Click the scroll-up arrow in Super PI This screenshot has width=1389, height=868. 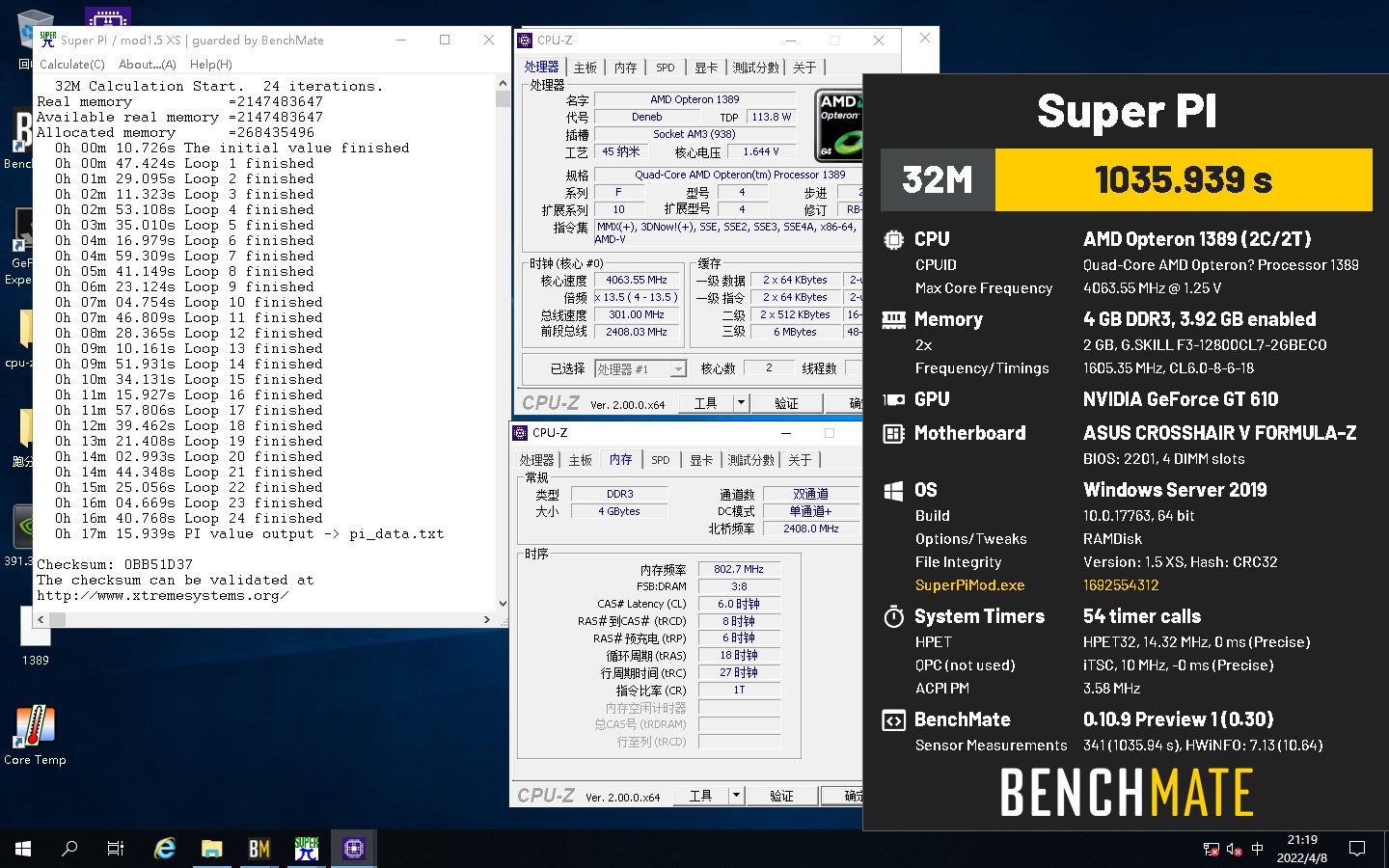pyautogui.click(x=503, y=84)
